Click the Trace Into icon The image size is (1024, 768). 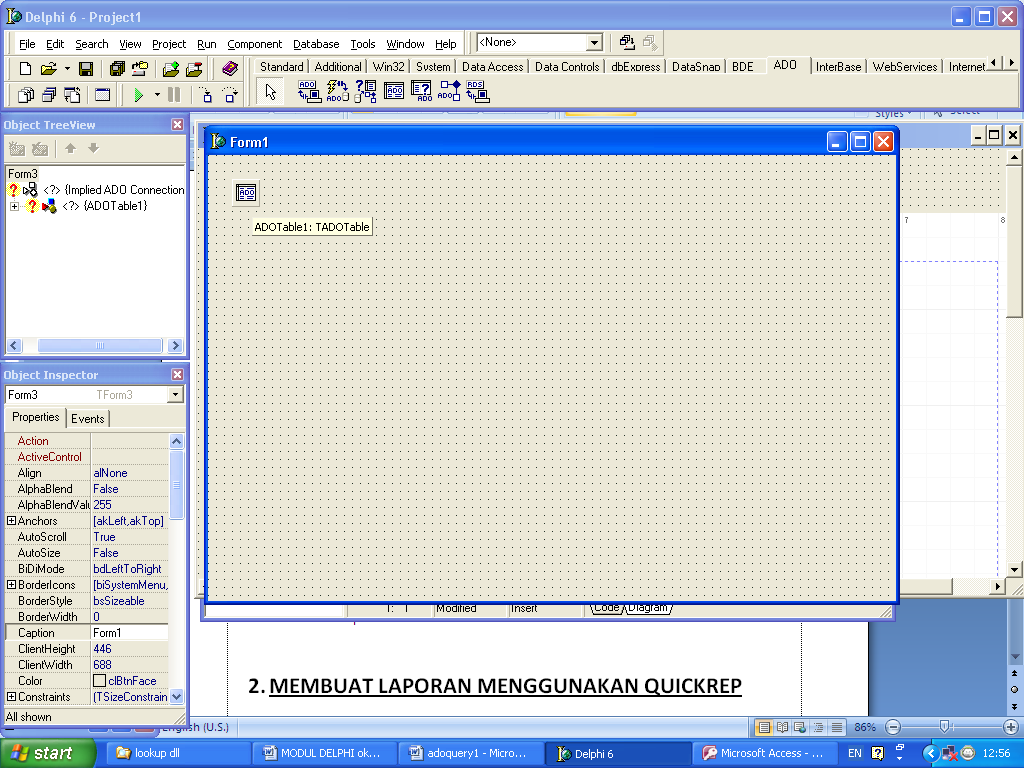(207, 95)
